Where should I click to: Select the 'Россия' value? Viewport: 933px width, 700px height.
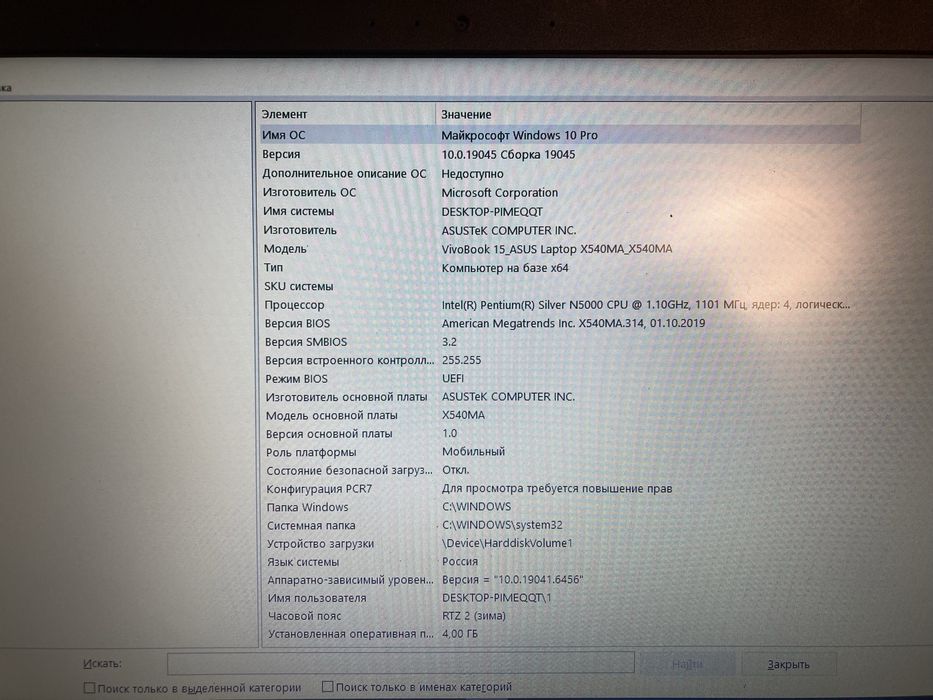click(x=460, y=561)
